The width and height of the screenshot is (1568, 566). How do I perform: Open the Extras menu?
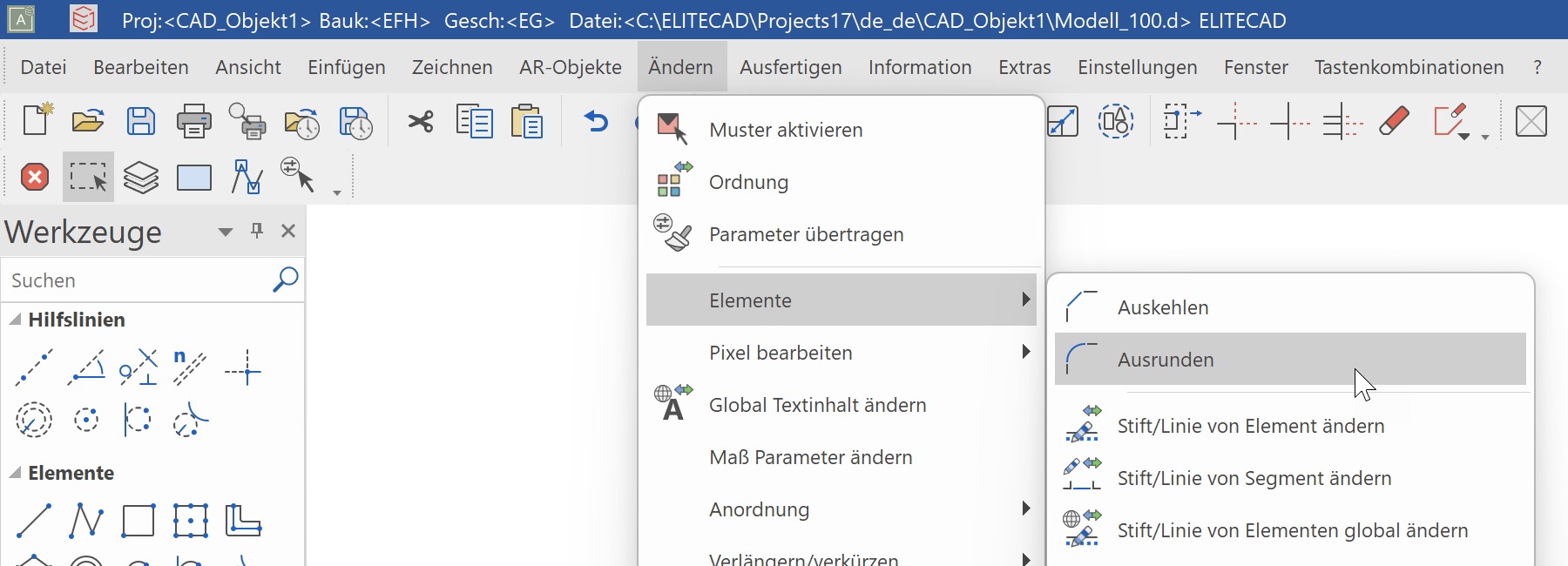pos(1024,67)
